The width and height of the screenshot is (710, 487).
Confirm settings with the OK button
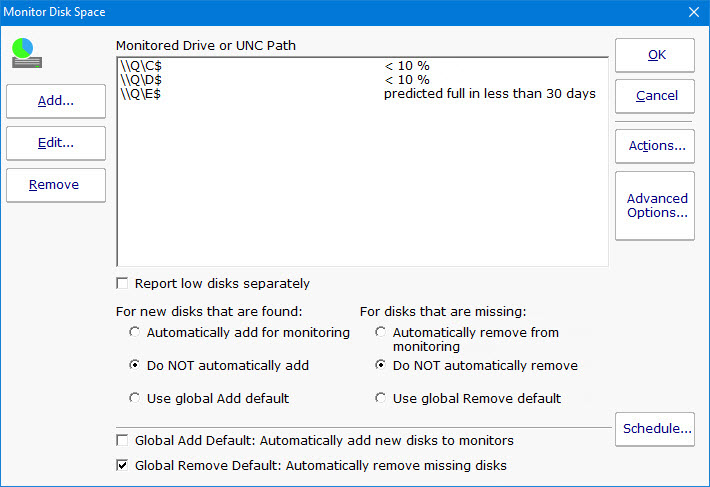pyautogui.click(x=655, y=55)
